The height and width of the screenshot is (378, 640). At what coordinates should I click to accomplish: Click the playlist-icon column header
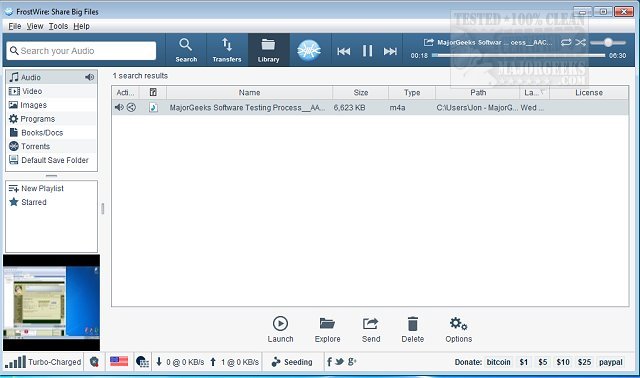(153, 93)
